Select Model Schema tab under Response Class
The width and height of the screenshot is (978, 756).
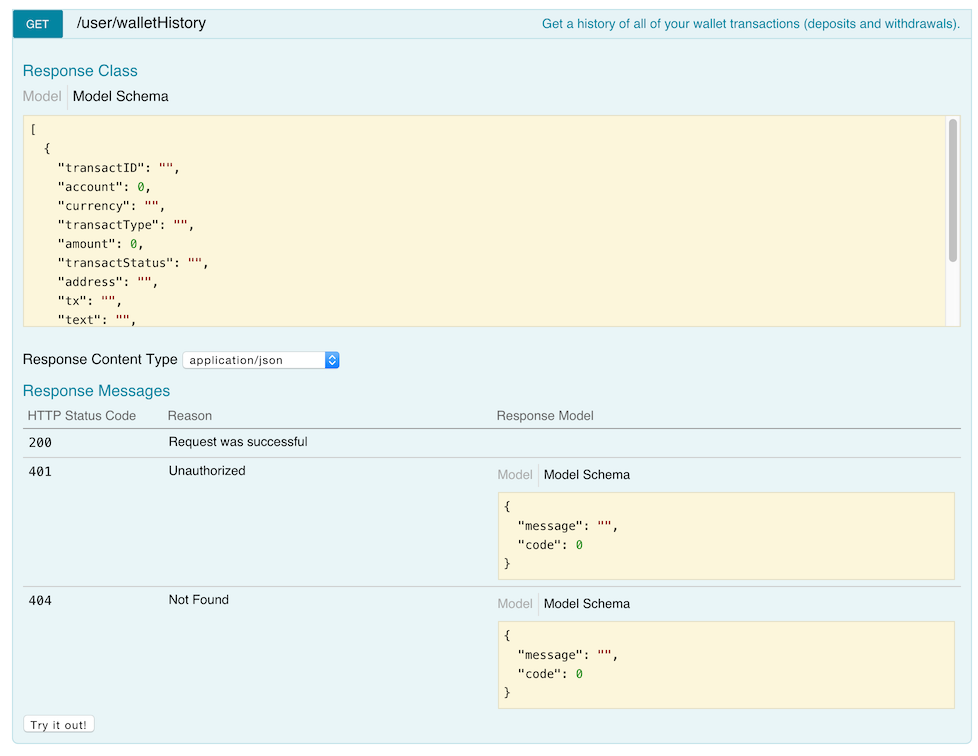(x=120, y=96)
